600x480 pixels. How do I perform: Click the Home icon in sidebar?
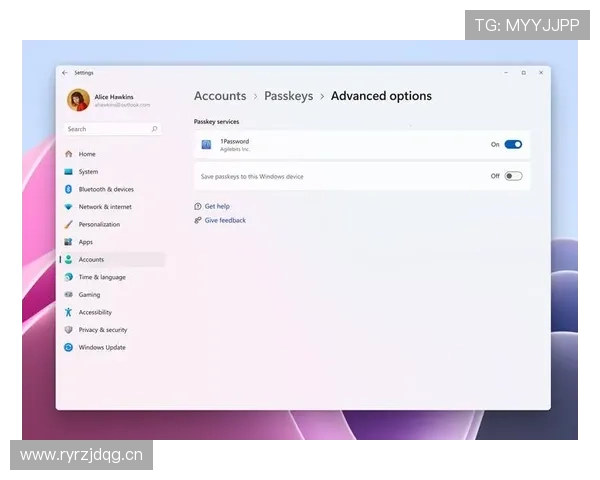coord(68,154)
